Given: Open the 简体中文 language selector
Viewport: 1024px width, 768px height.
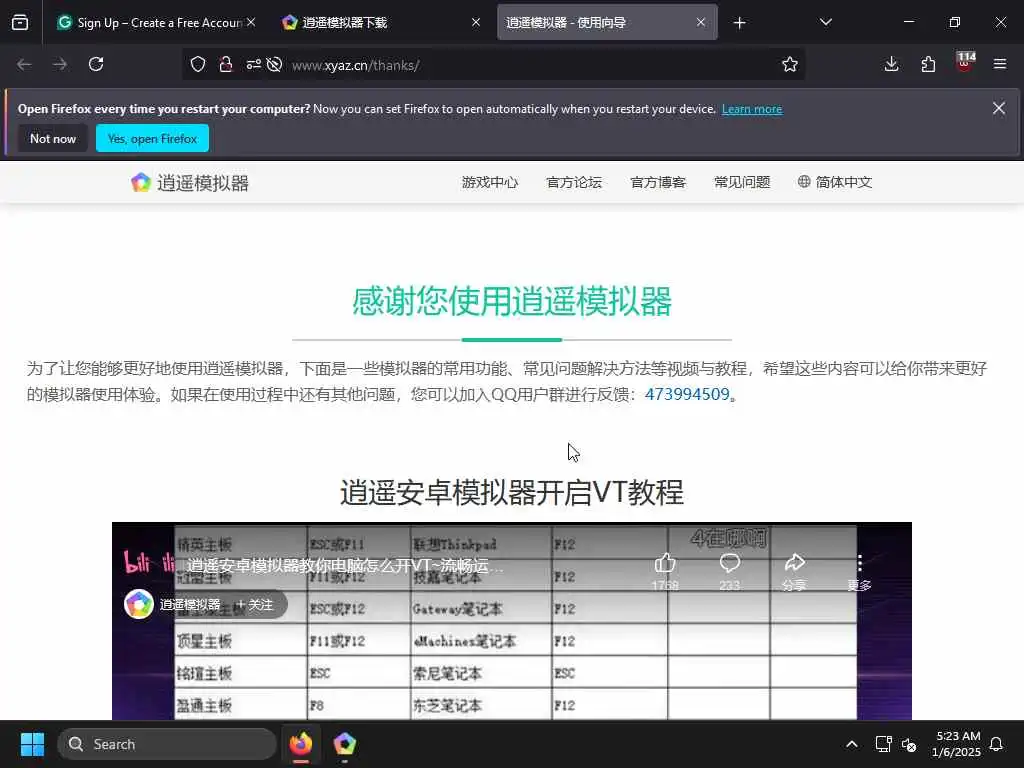Looking at the screenshot, I should point(835,182).
